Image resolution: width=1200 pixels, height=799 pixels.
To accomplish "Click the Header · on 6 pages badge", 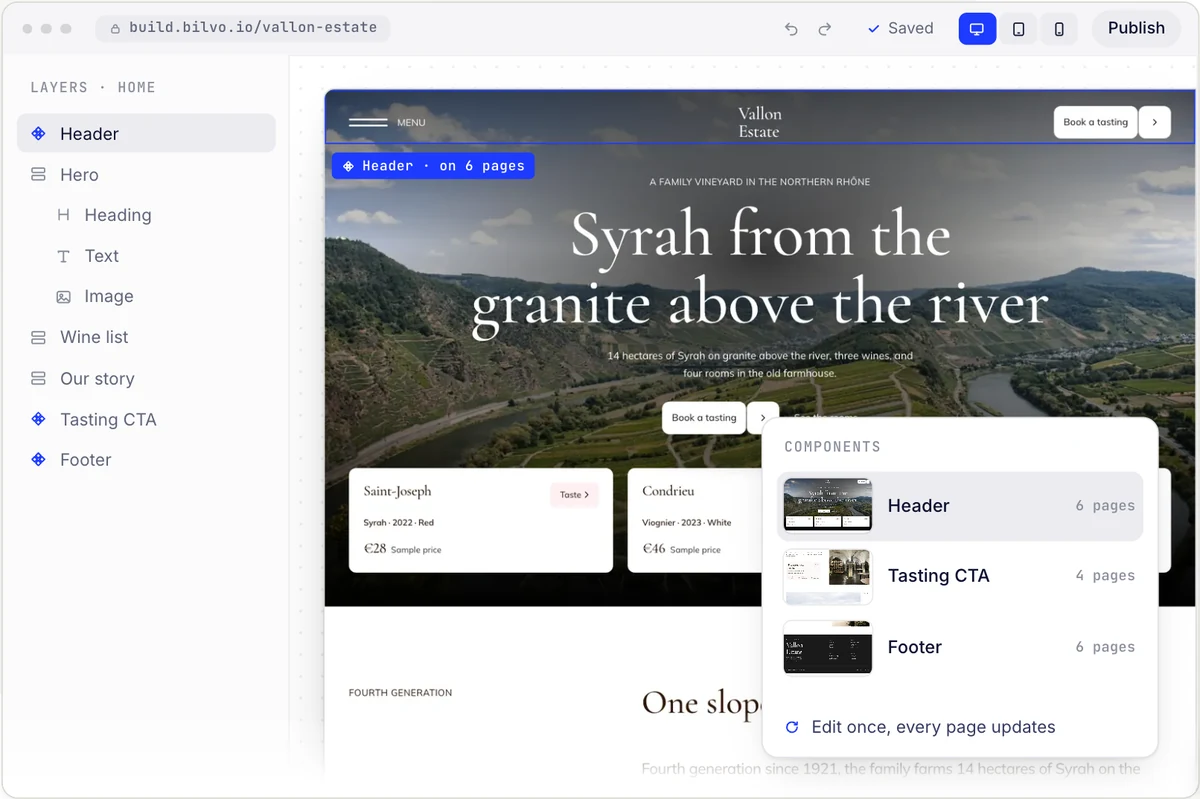I will point(433,166).
